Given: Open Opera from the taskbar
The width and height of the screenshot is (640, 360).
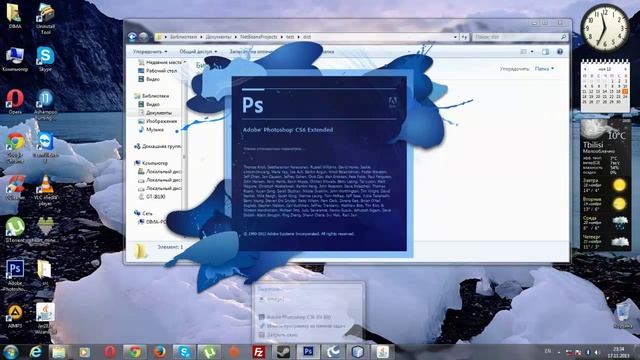Looking at the screenshot, I should point(110,352).
